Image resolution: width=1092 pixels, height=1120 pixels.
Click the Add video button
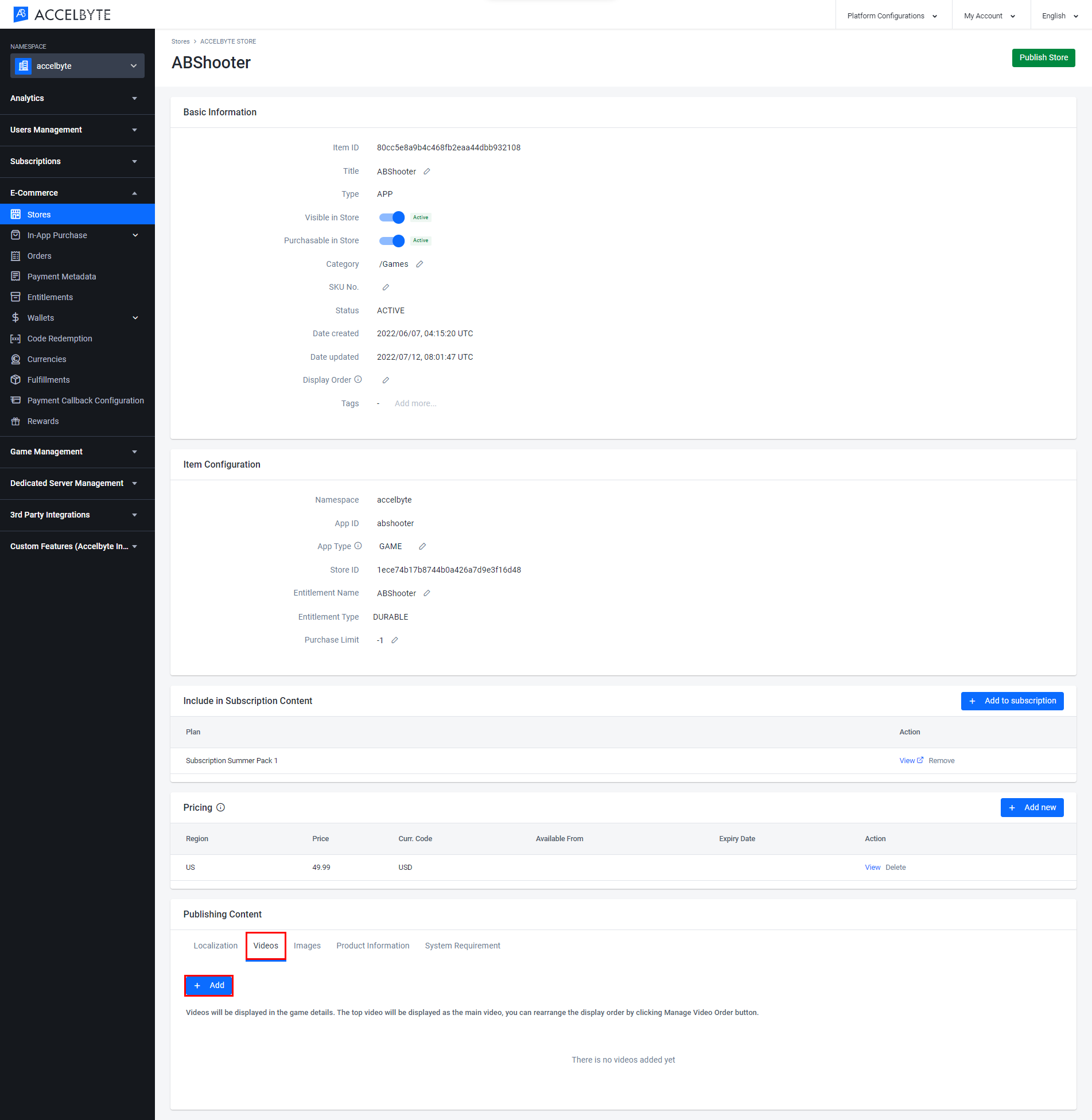(x=209, y=985)
